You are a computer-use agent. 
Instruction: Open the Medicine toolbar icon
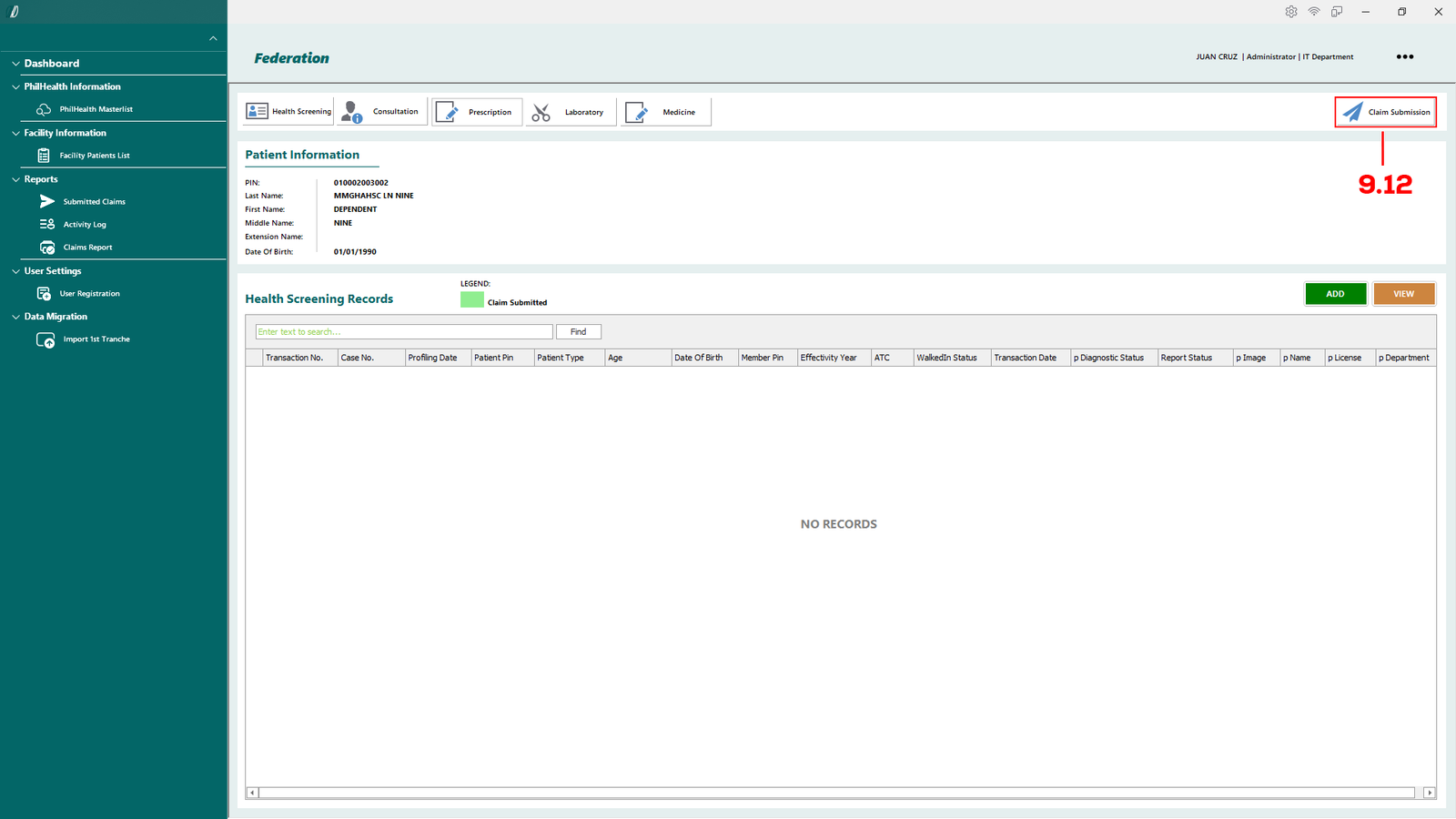point(636,112)
